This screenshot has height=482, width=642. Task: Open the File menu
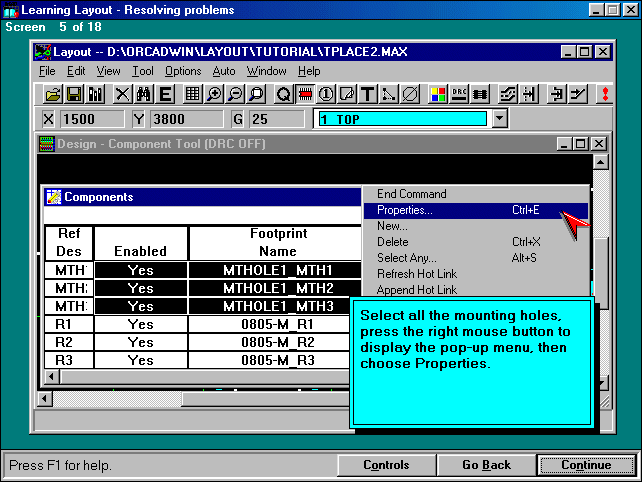pos(47,71)
